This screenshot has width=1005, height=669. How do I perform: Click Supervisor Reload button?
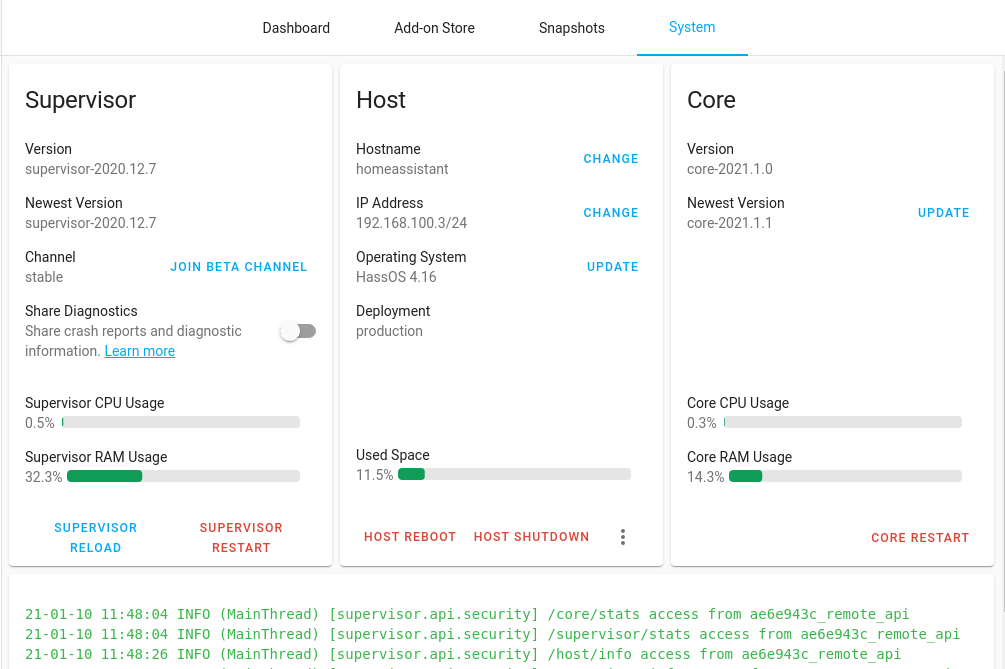click(96, 538)
